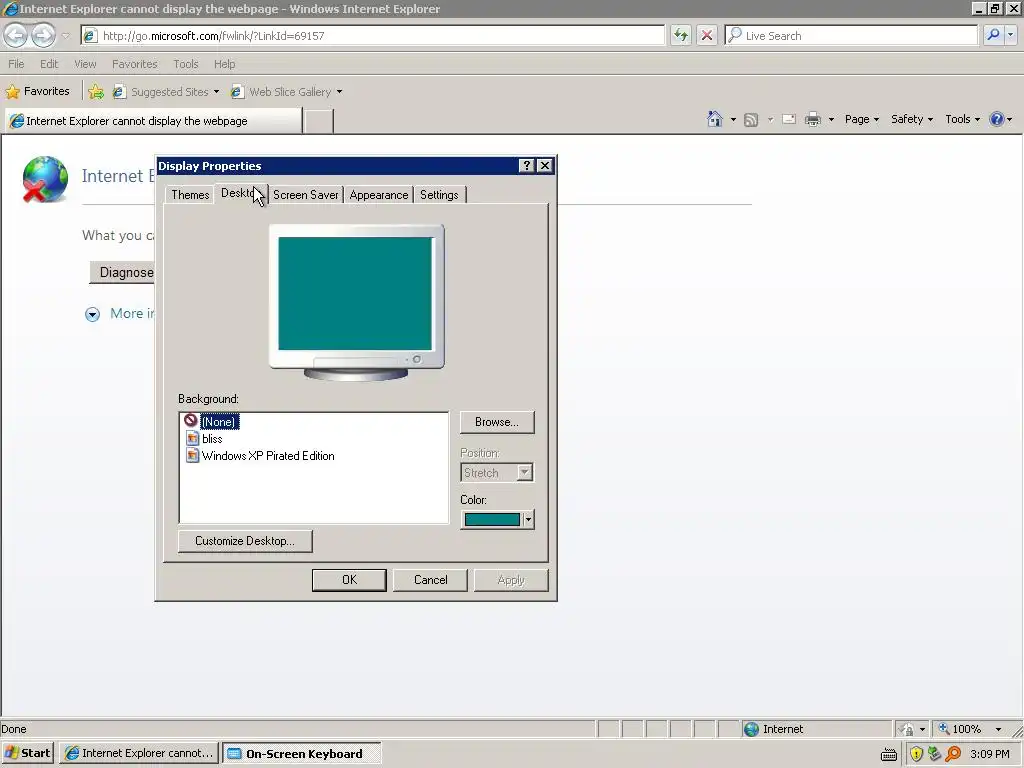This screenshot has width=1024, height=768.
Task: Open a new blank tab
Action: tap(319, 121)
